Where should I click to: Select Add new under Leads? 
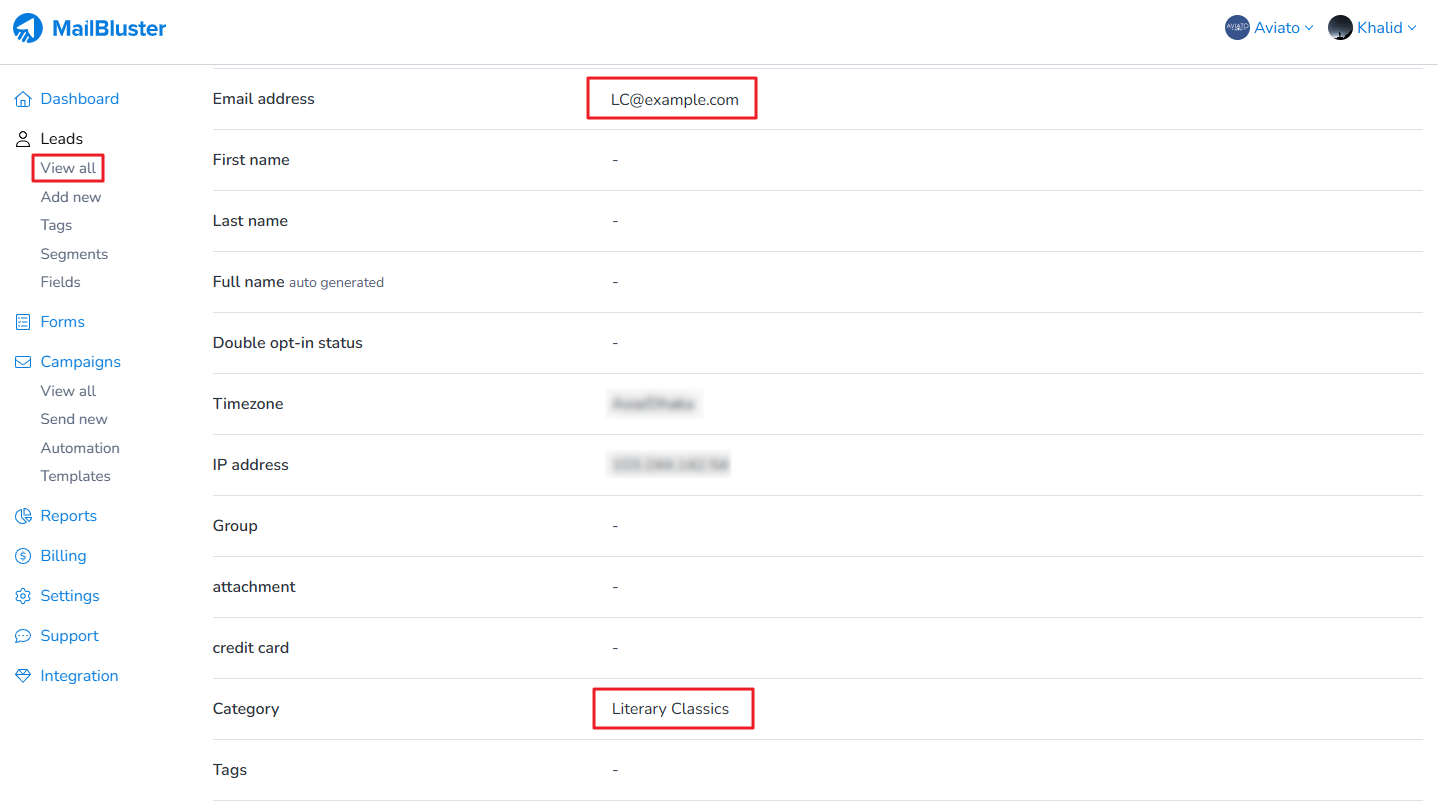[x=71, y=197]
